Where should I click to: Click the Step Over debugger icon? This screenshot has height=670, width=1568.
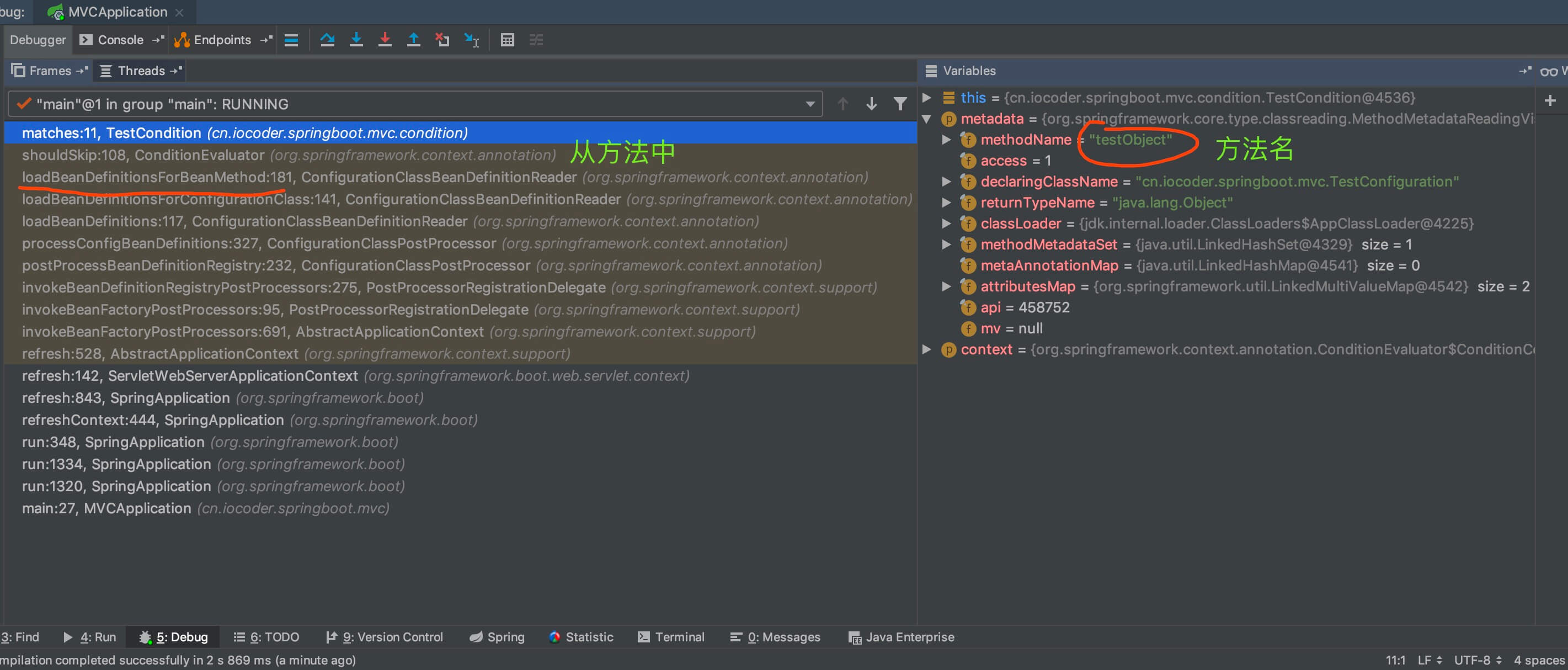tap(327, 40)
